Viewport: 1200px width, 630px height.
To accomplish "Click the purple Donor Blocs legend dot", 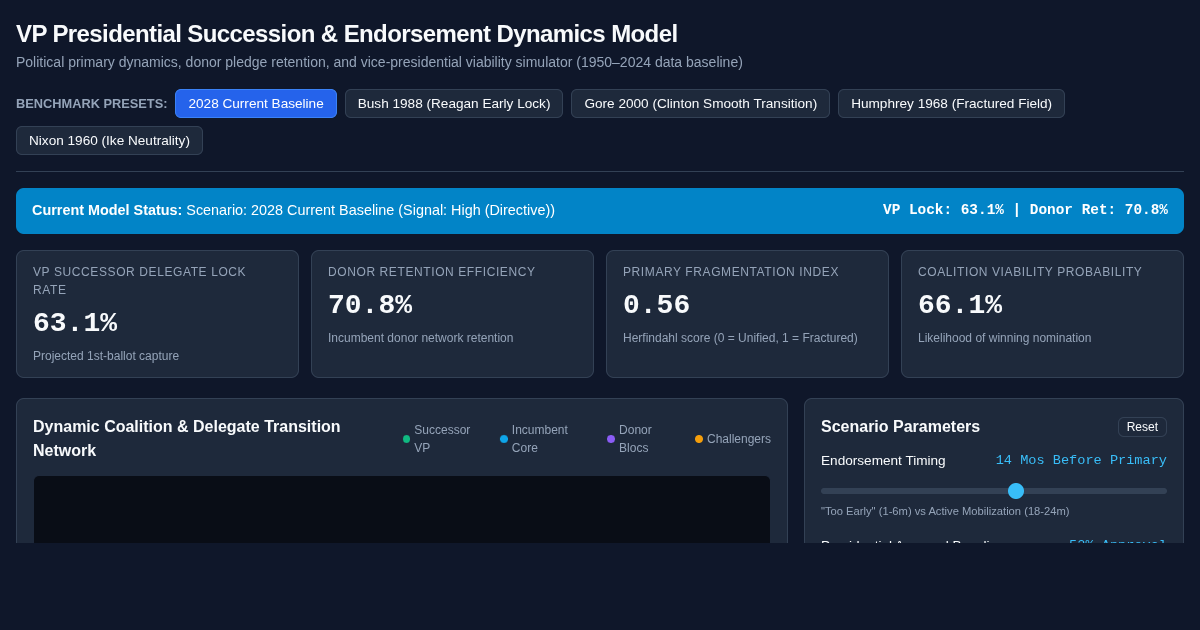I will click(x=611, y=439).
